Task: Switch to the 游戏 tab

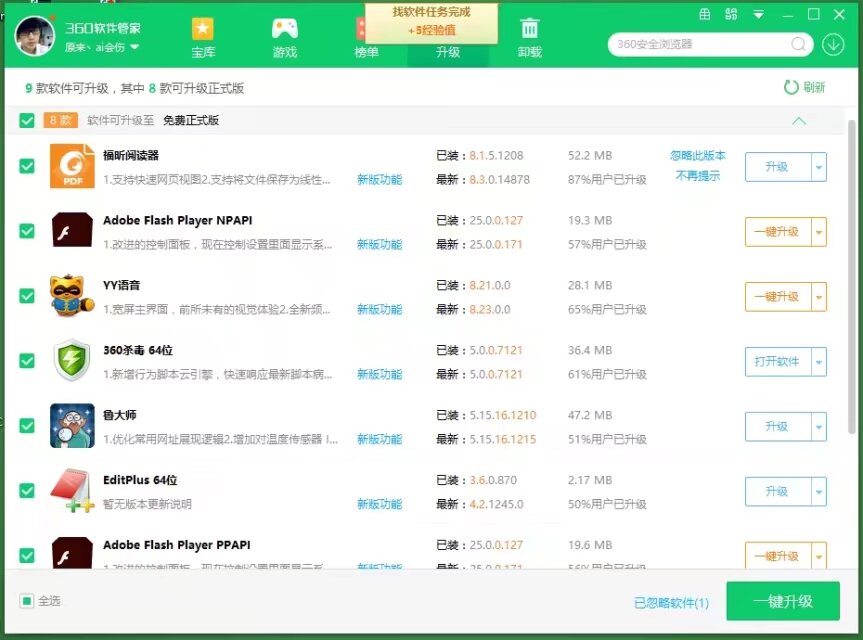Action: (285, 37)
